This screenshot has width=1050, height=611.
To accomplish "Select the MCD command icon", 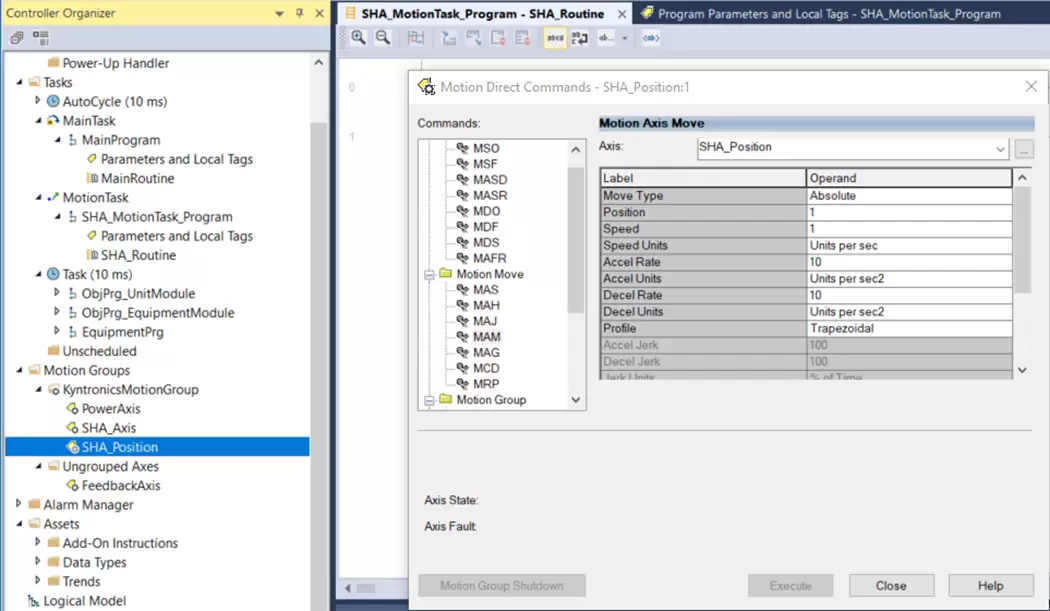I will 462,368.
